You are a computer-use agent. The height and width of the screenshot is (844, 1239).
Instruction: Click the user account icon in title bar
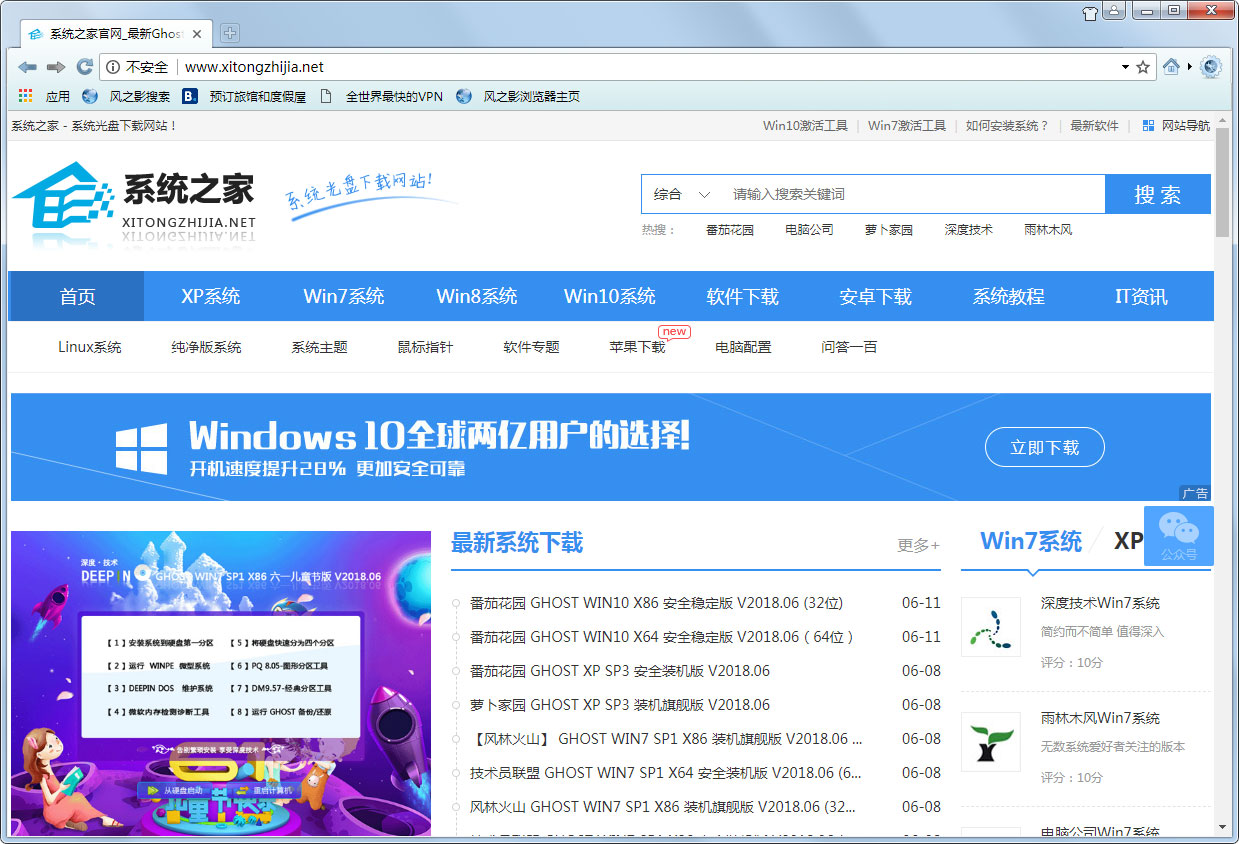coord(1114,12)
